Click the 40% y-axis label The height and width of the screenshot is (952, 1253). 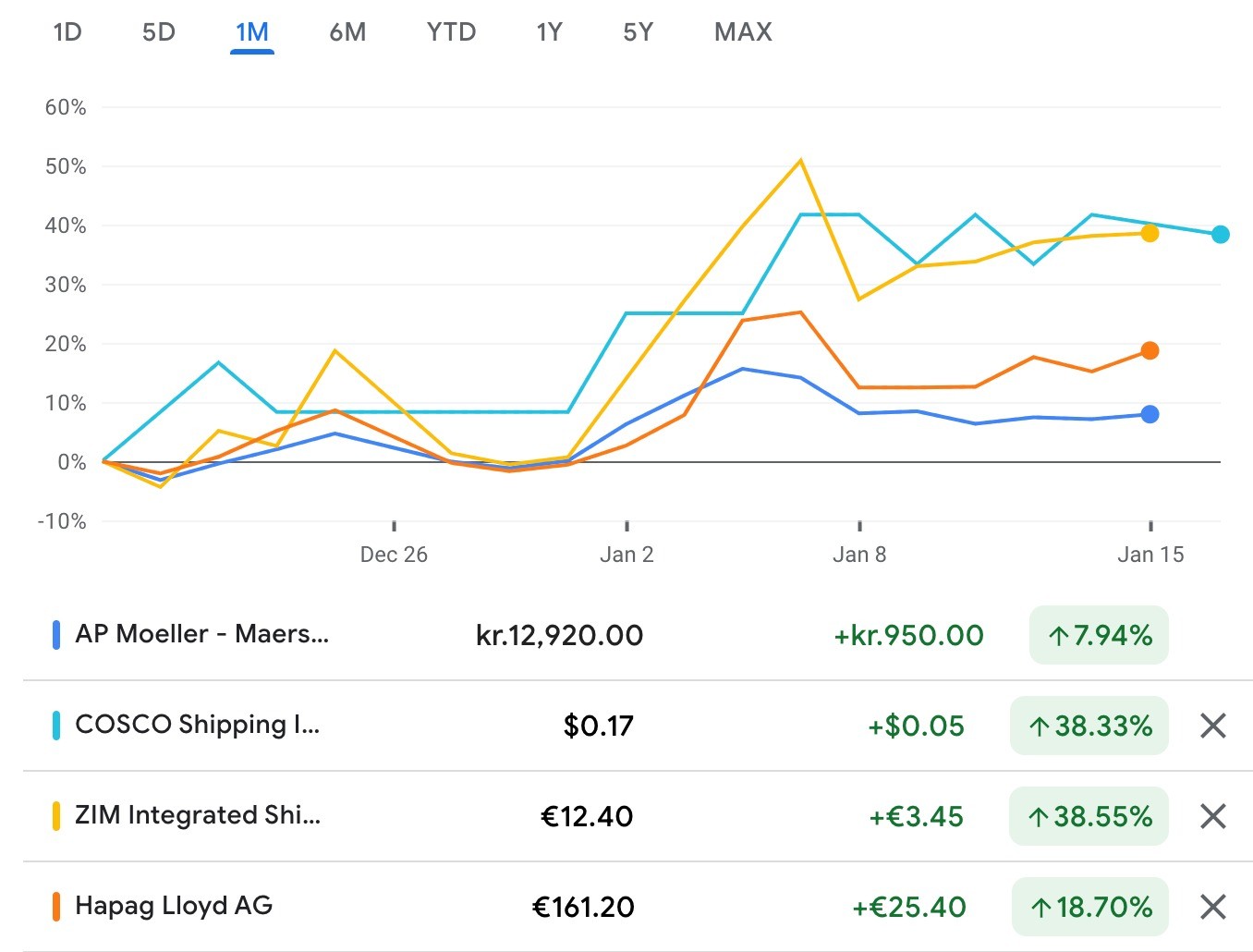[66, 226]
